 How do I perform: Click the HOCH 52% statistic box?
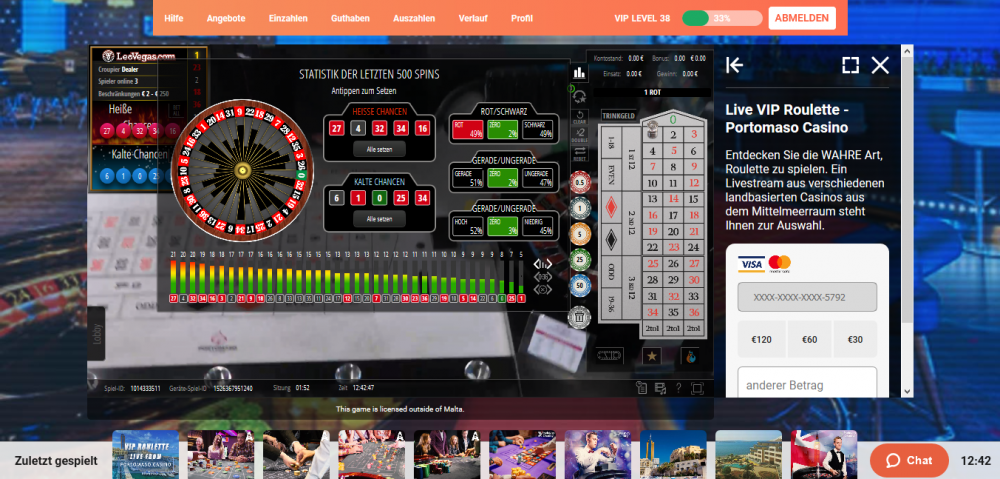[x=468, y=226]
